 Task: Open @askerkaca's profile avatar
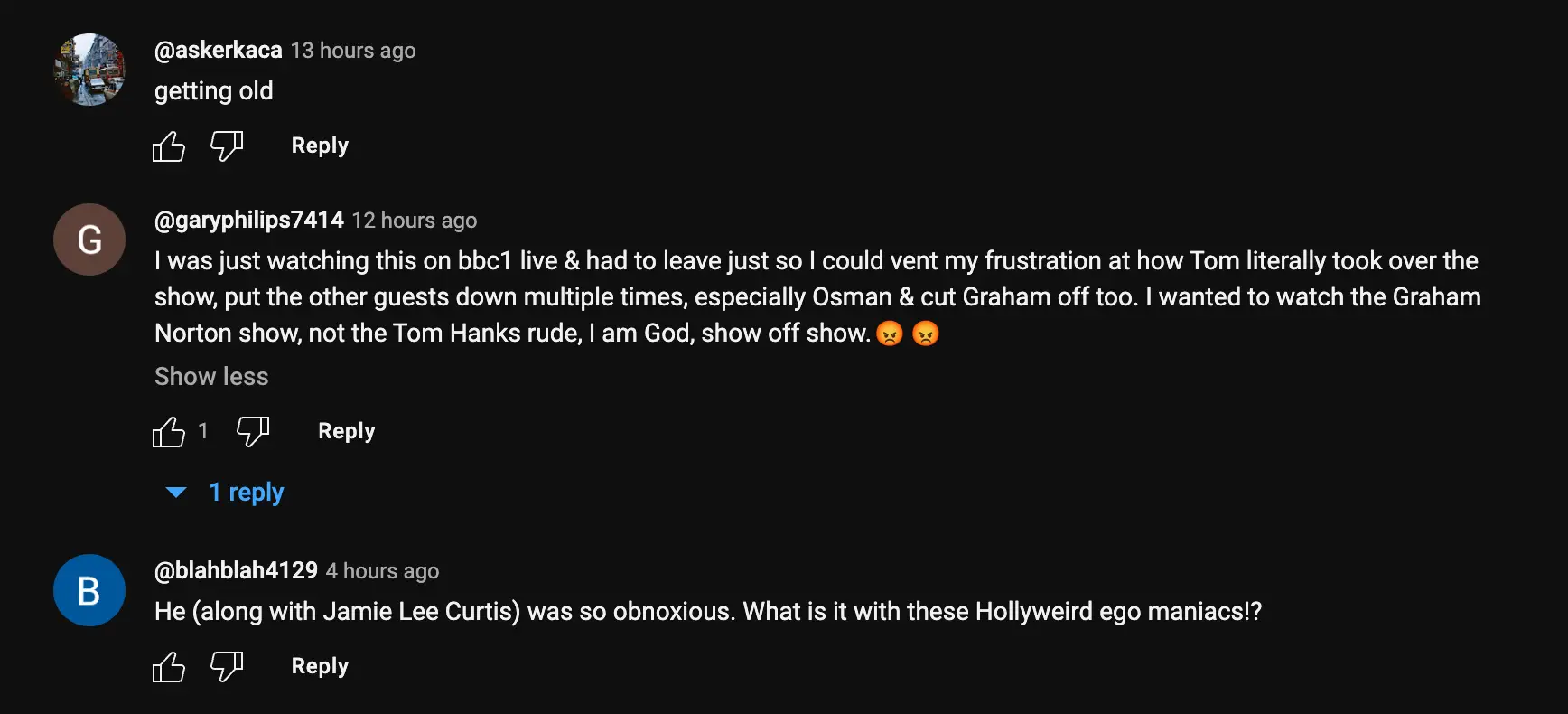(89, 70)
